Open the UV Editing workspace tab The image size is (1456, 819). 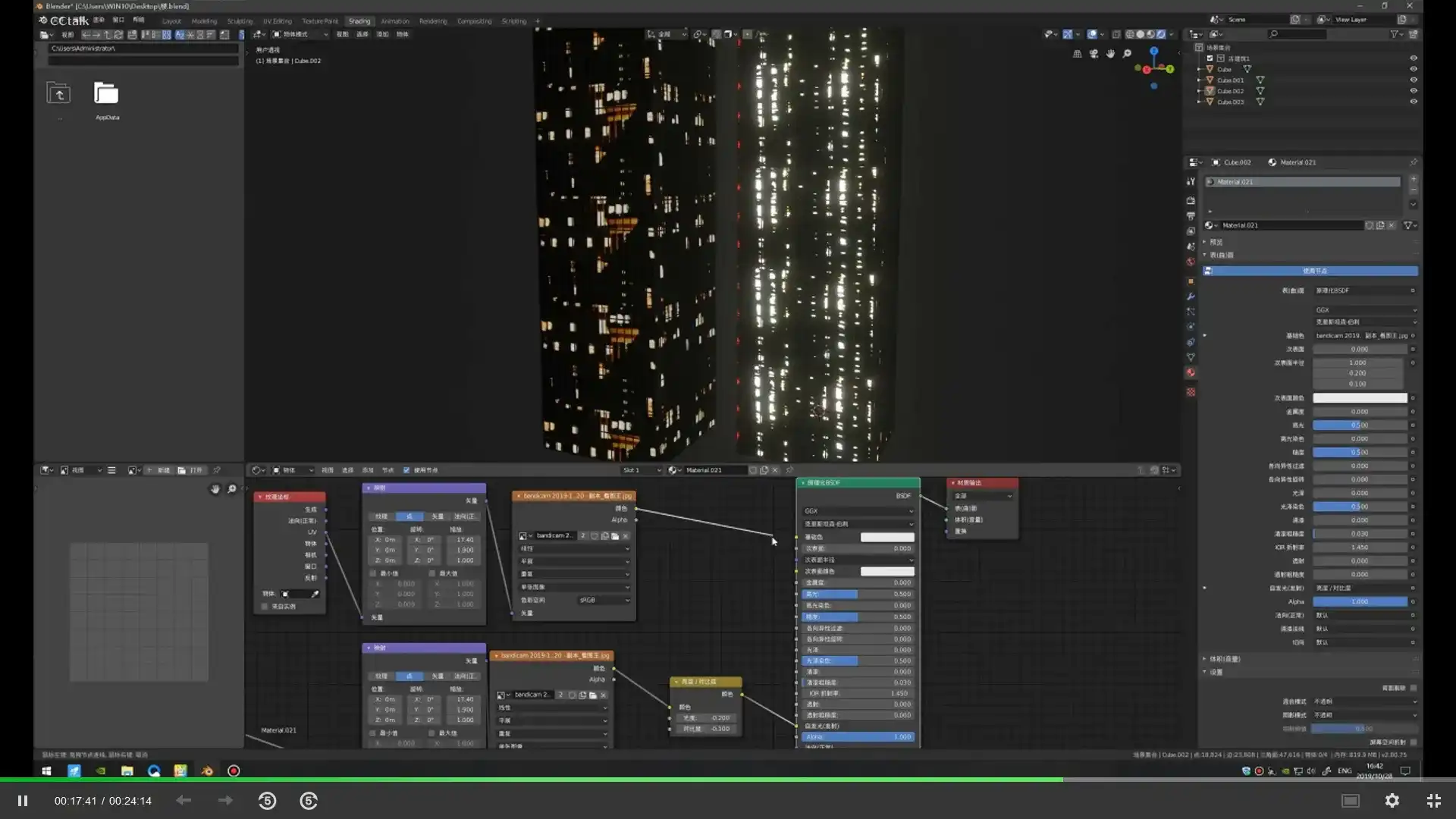(278, 21)
